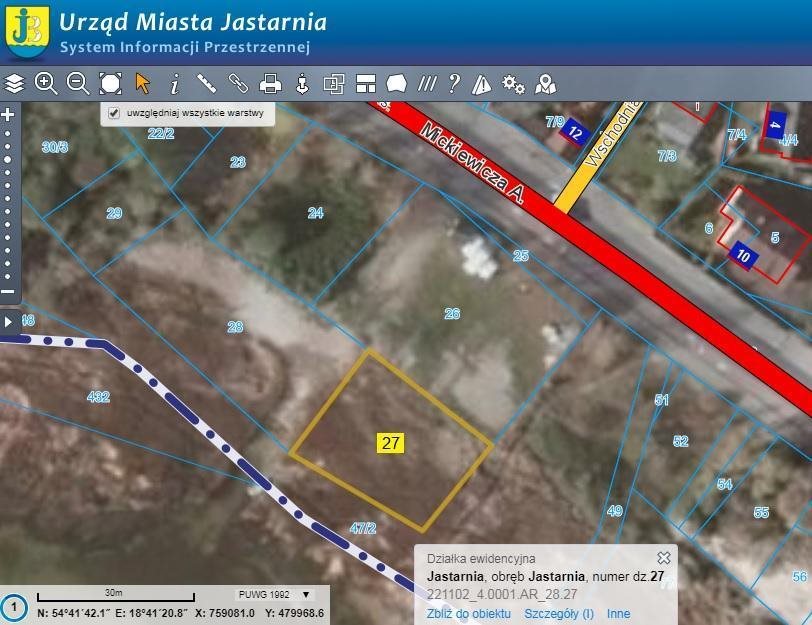
Task: Click the Wschodnia street label
Action: point(612,134)
